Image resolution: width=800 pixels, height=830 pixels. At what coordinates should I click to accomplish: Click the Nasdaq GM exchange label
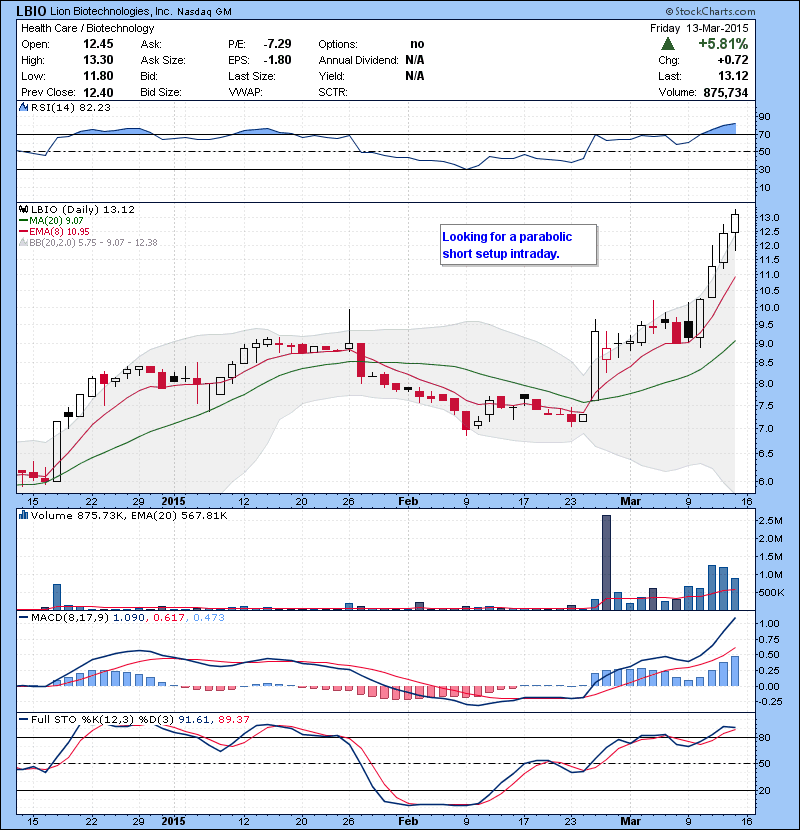204,12
